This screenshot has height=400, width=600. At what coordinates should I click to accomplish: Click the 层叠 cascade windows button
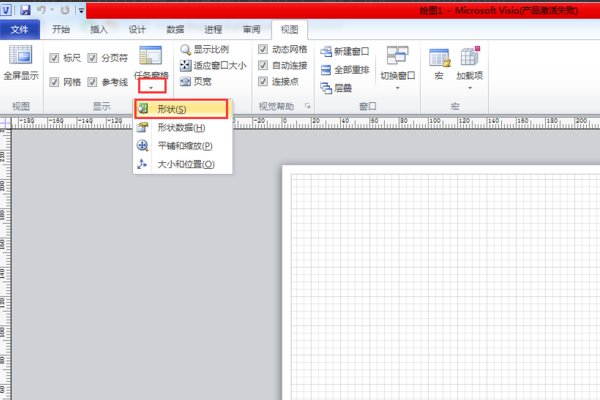click(336, 88)
